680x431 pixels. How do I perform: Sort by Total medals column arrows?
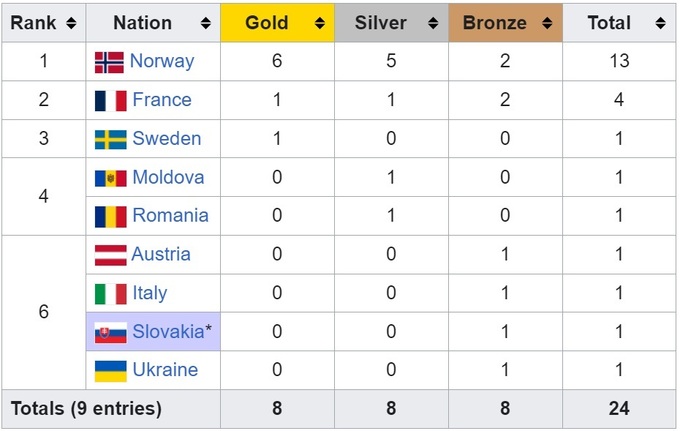[660, 23]
